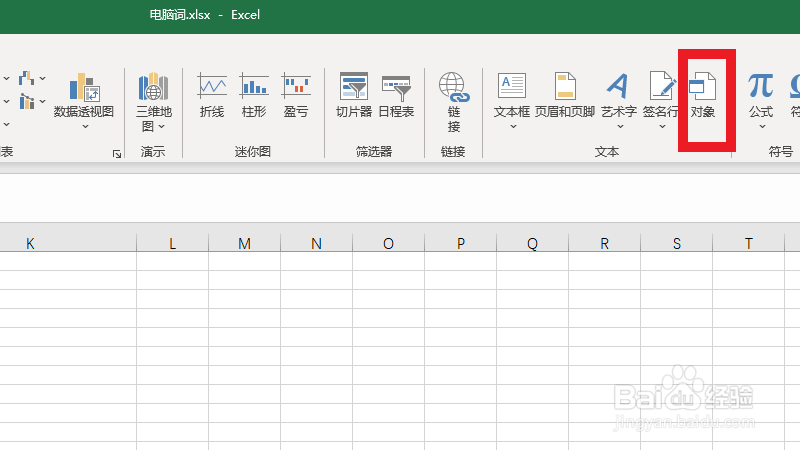This screenshot has height=450, width=800.
Task: Open the charts group dialog launcher
Action: point(117,154)
